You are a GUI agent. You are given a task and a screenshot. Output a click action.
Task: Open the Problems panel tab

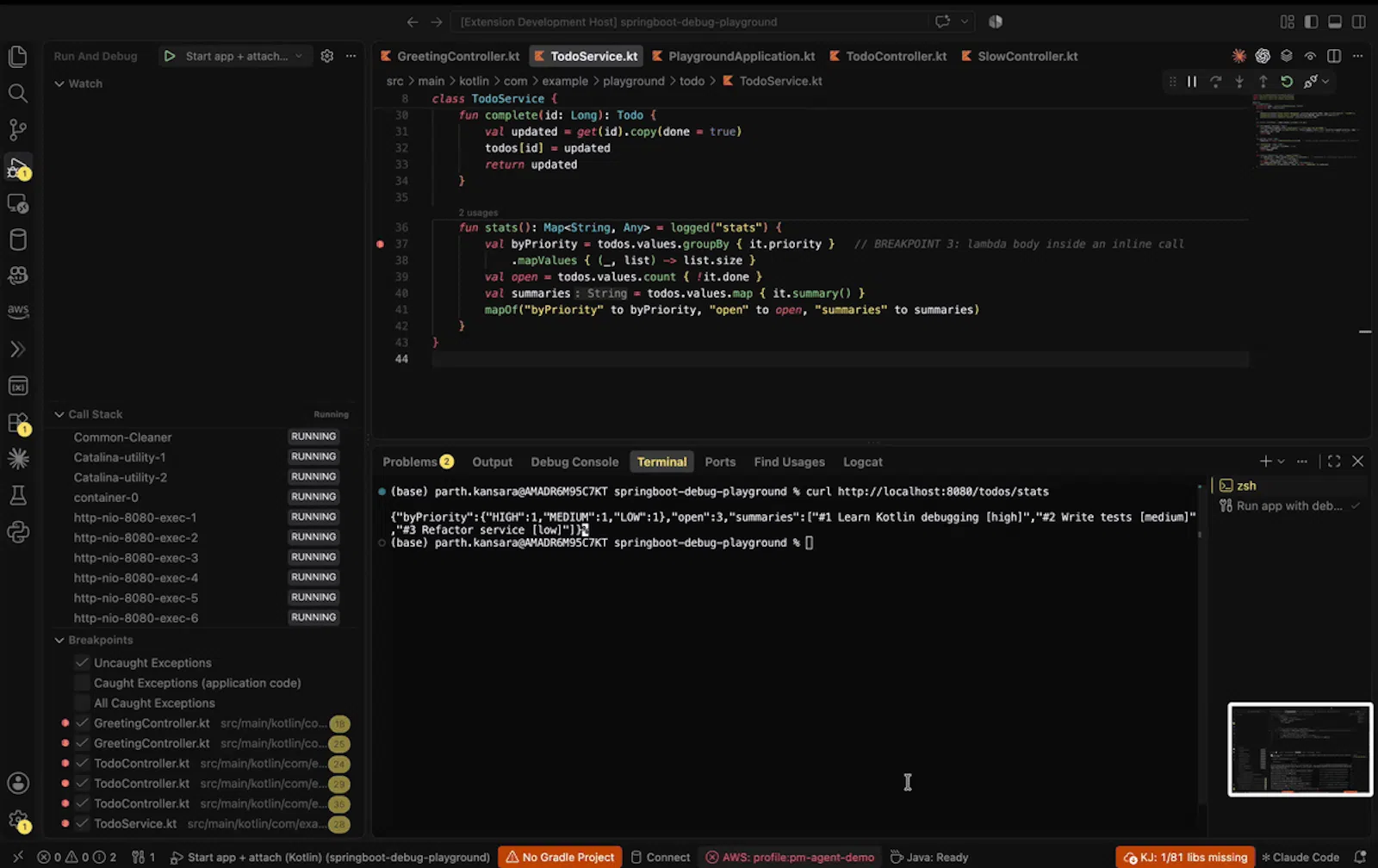418,462
